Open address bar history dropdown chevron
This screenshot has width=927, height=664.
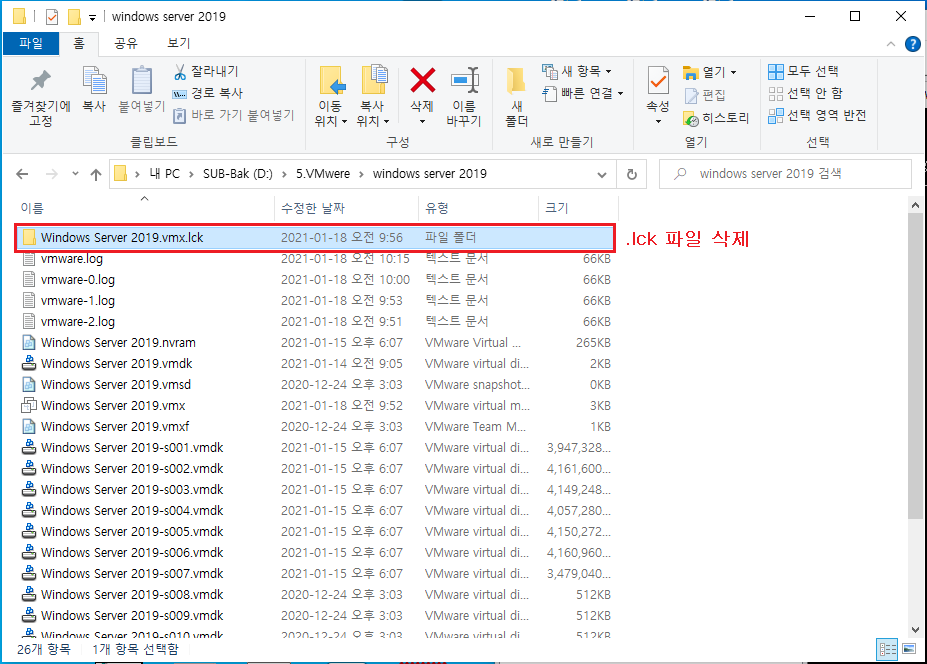click(602, 174)
